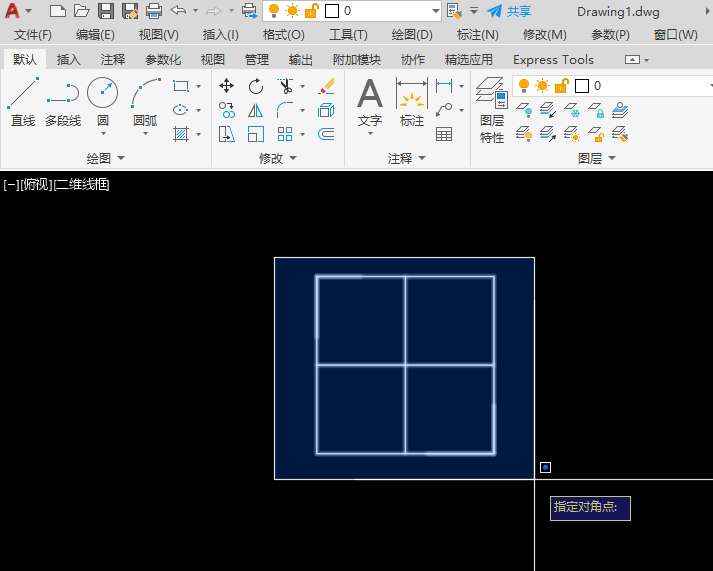Select the Dimension (标注) tool

point(412,102)
